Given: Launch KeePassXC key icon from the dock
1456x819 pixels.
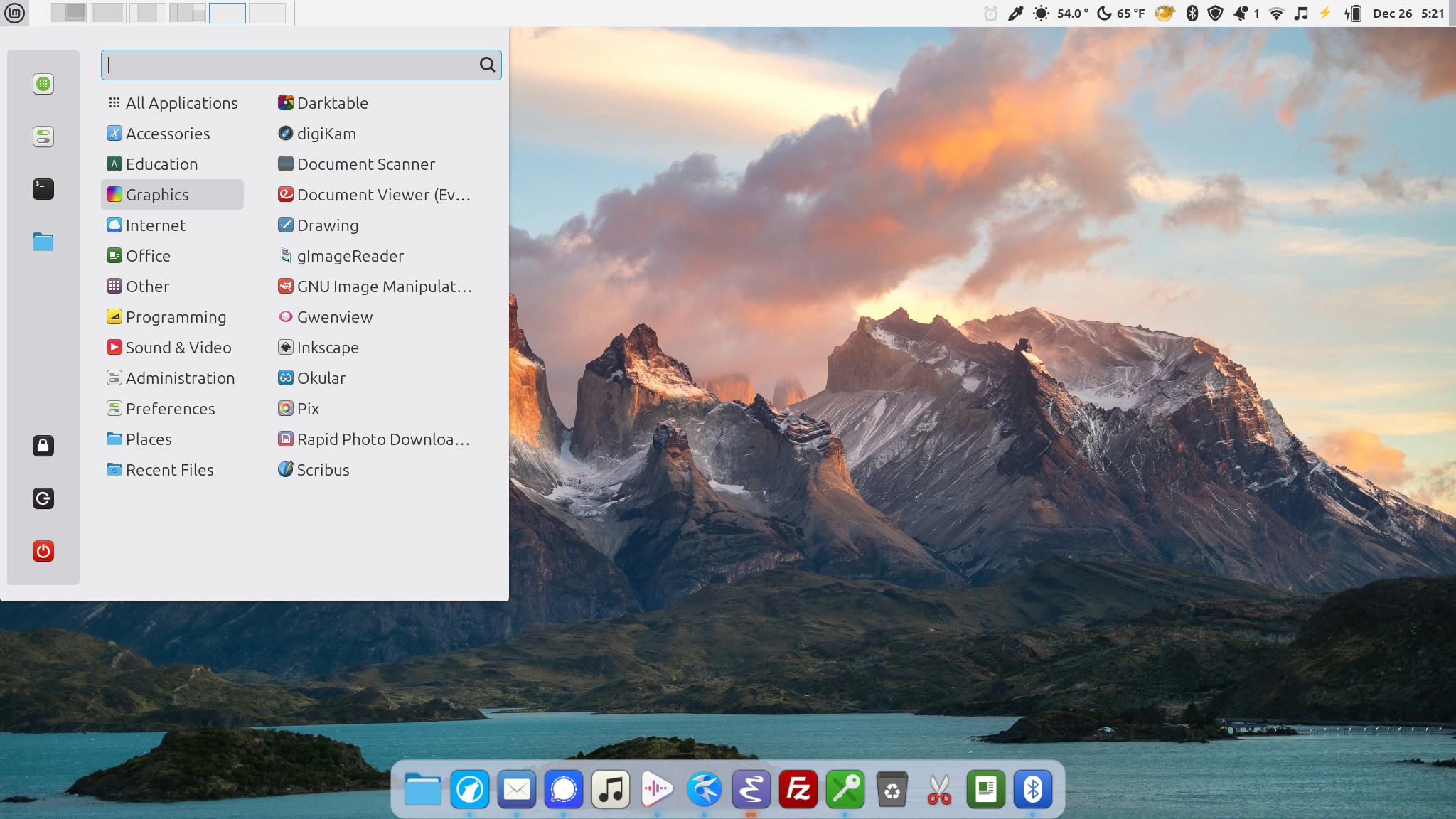Looking at the screenshot, I should tap(846, 788).
